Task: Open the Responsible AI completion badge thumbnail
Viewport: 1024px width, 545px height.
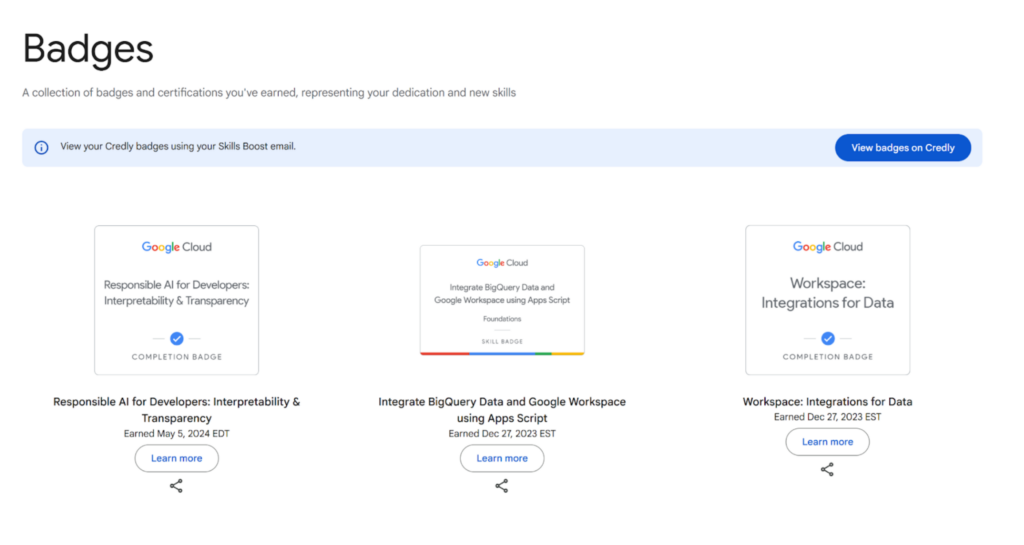Action: [x=176, y=300]
